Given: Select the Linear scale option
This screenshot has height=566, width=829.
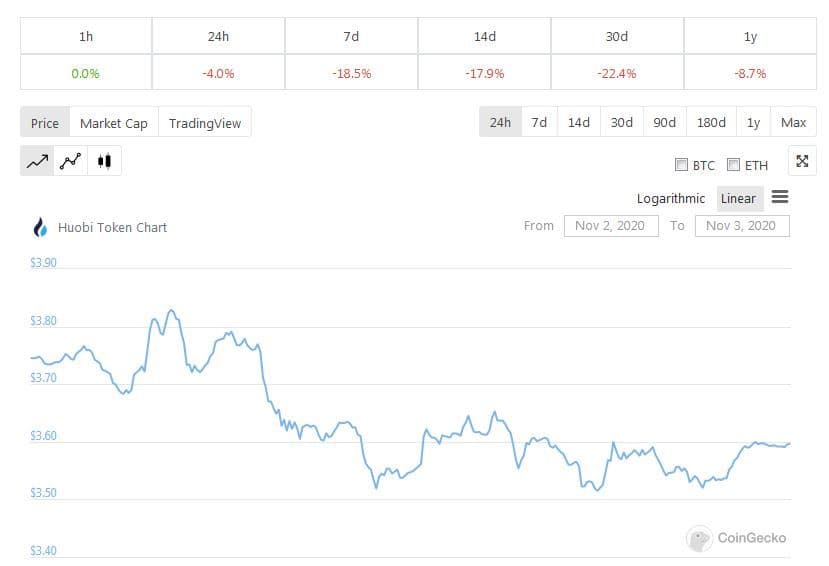Looking at the screenshot, I should tap(738, 199).
